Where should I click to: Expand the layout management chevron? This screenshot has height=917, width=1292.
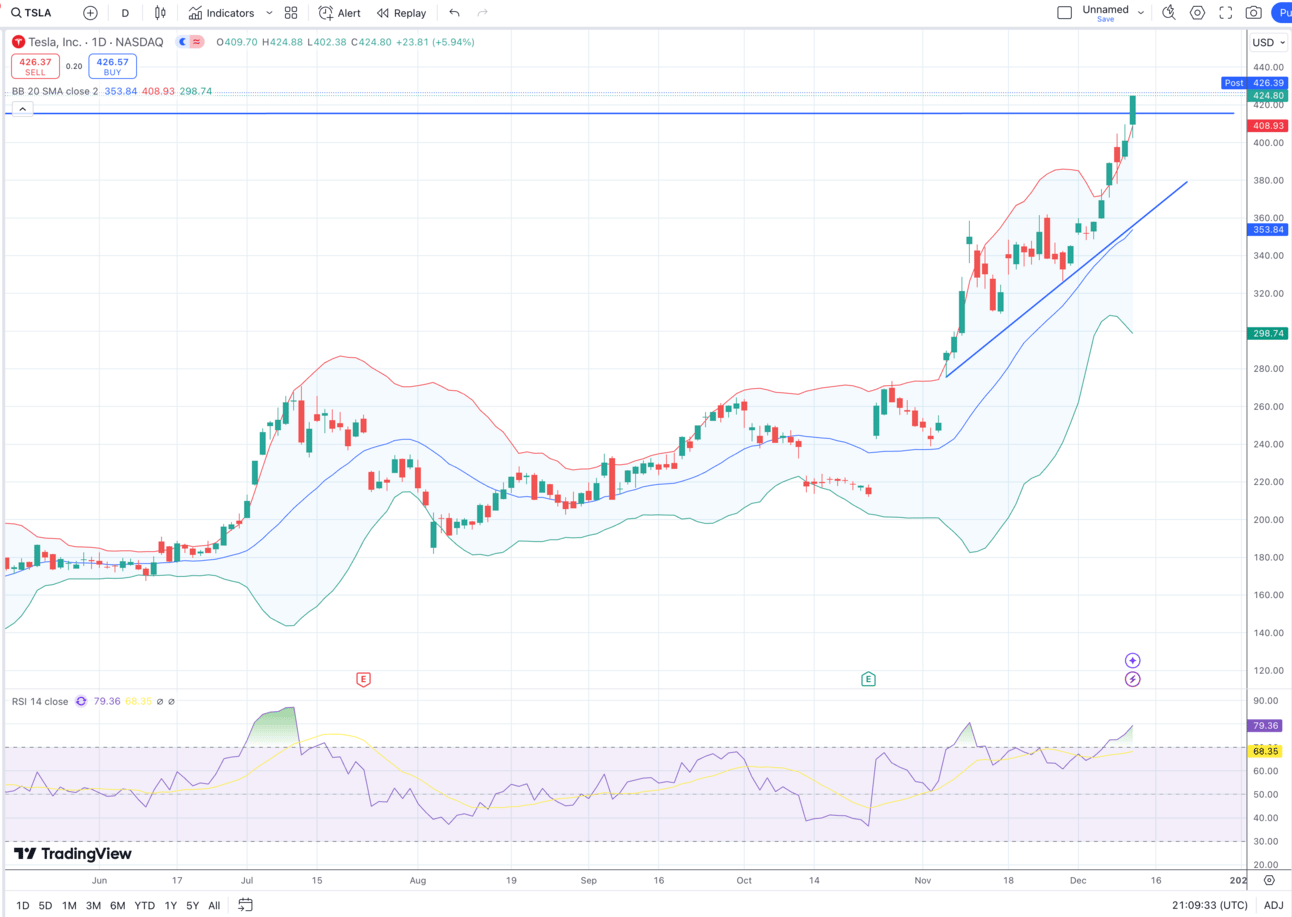pyautogui.click(x=1141, y=13)
